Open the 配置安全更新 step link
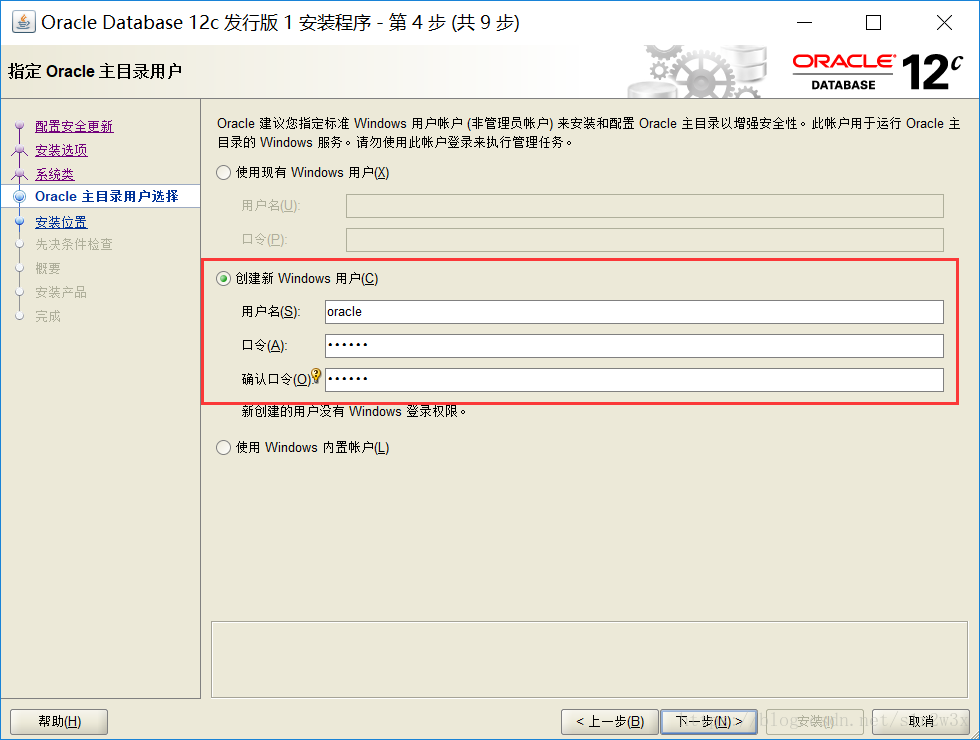 point(74,126)
